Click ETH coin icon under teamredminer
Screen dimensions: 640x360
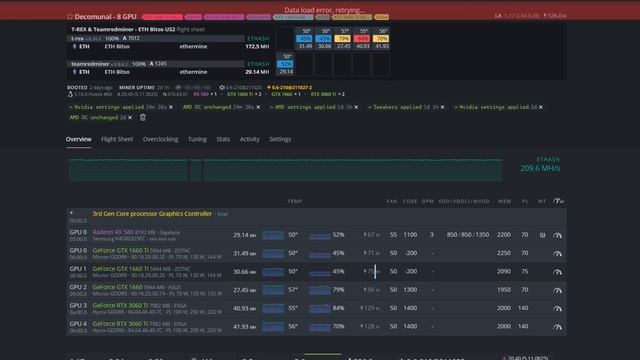pyautogui.click(x=74, y=72)
